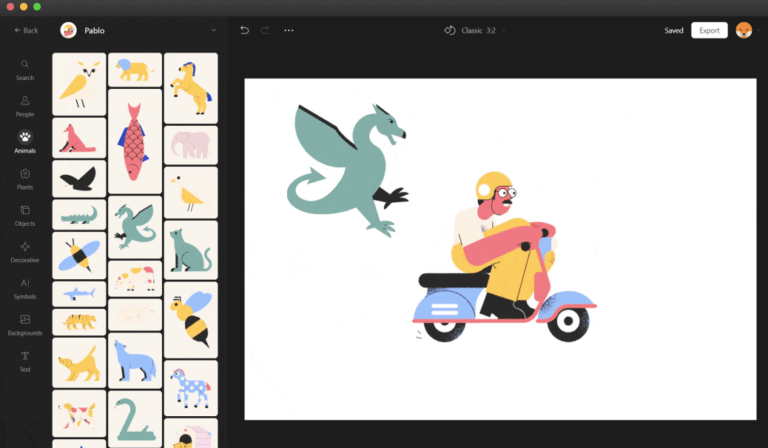
Task: Click the undo arrow icon
Action: point(244,30)
